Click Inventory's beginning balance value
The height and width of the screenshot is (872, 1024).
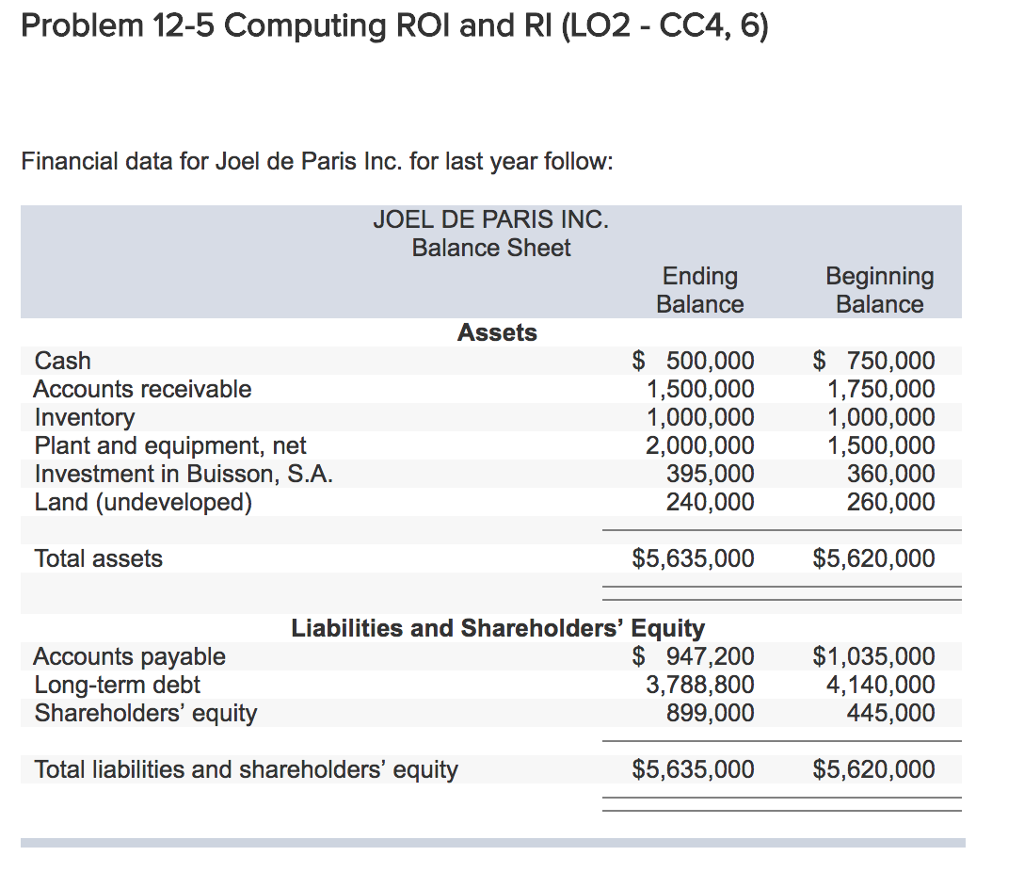(x=881, y=417)
